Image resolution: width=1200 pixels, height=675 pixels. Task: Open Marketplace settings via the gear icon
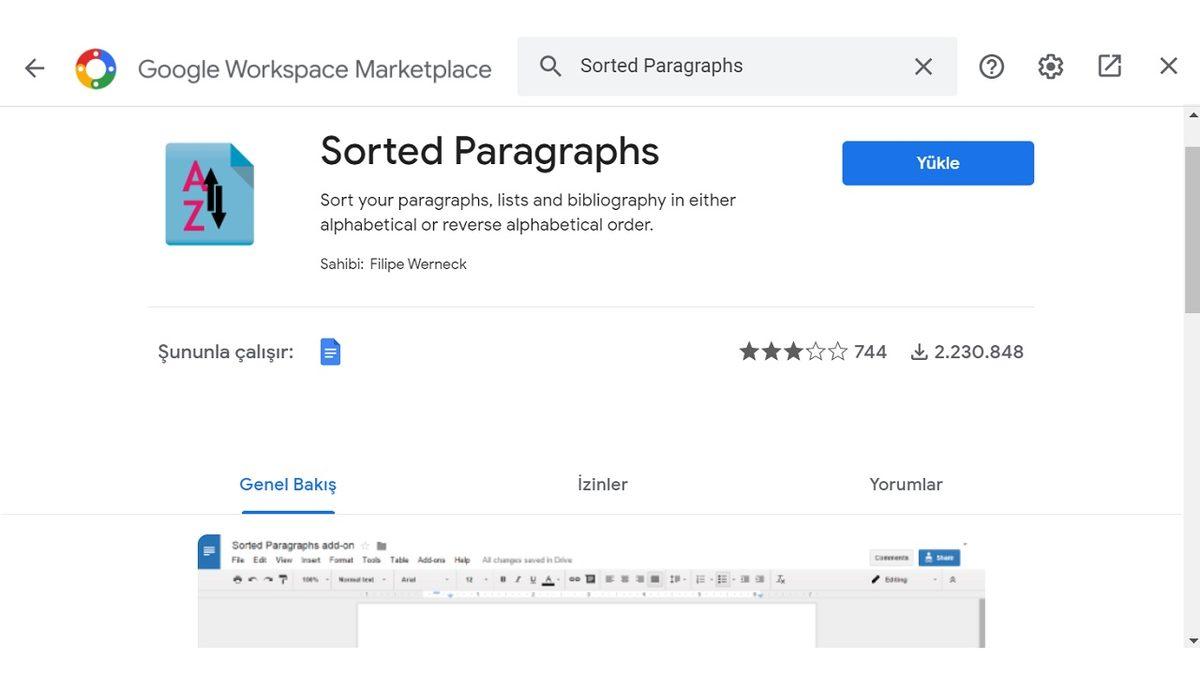1049,64
